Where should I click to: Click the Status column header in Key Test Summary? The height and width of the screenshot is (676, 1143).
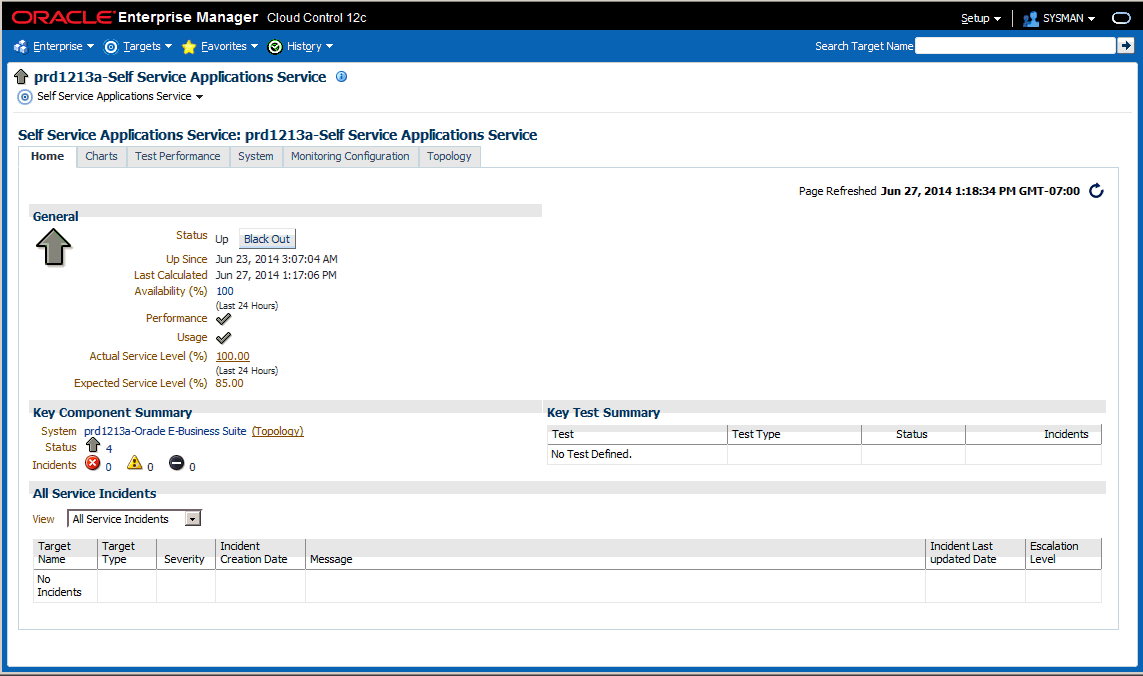pos(913,435)
